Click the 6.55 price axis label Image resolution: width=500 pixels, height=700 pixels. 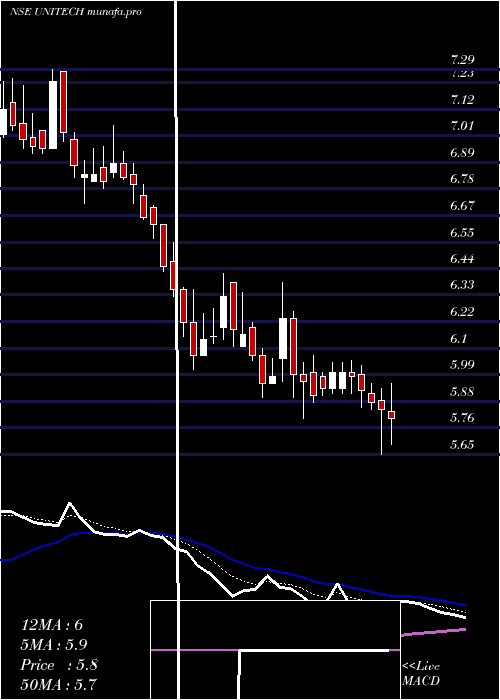[x=462, y=233]
